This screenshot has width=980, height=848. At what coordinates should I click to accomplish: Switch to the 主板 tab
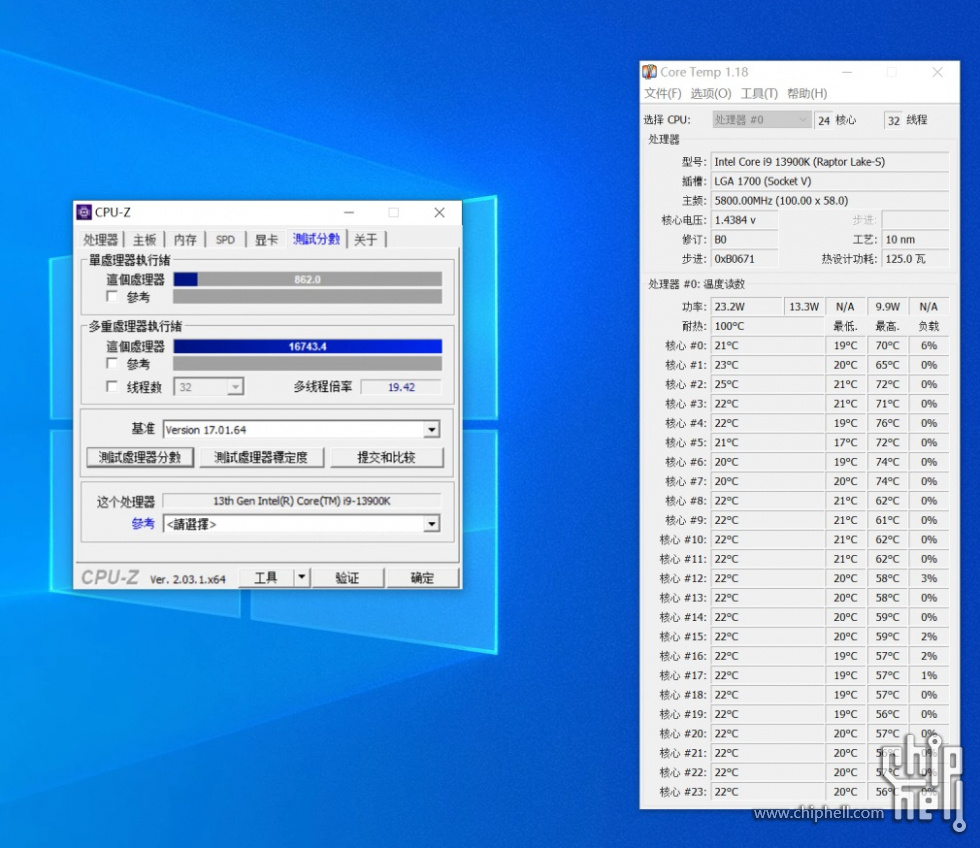coord(144,239)
